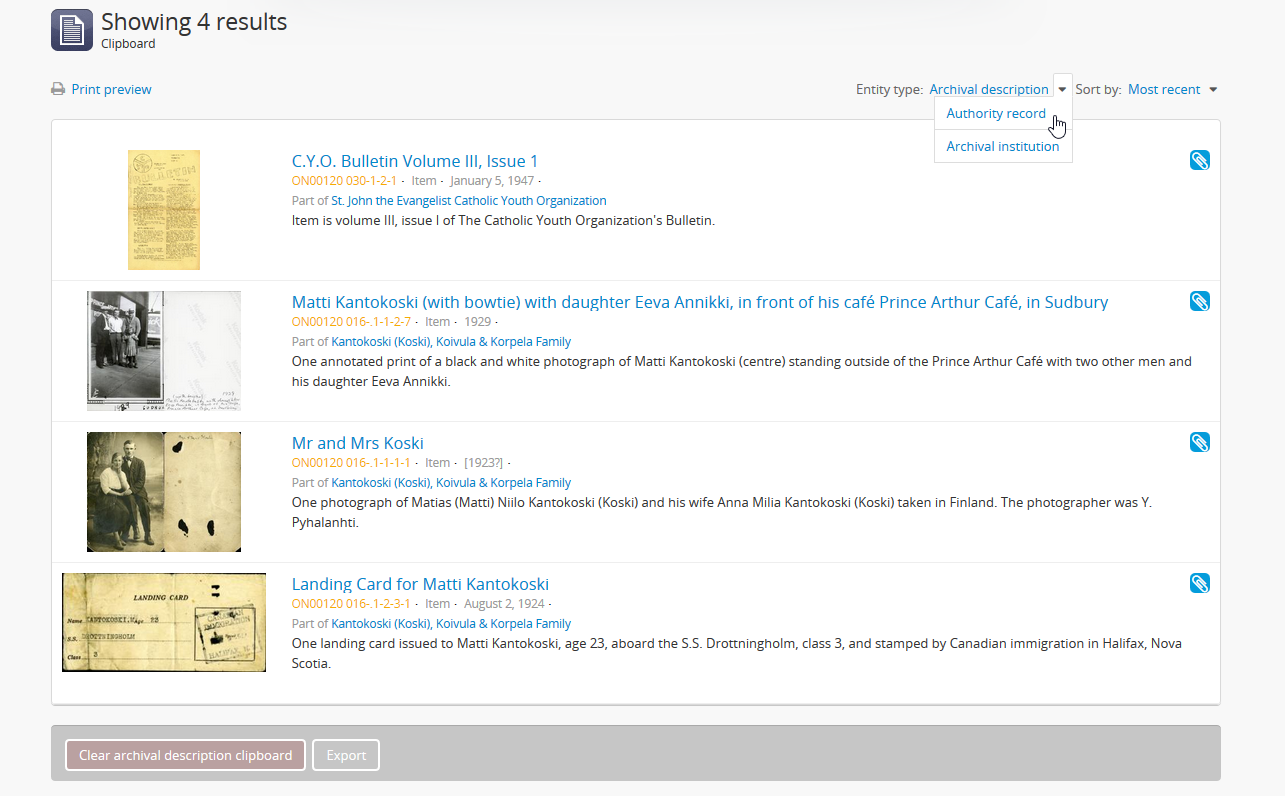Remove Mr and Mrs Koski from clipboard
Viewport: 1285px width, 796px height.
click(1199, 442)
